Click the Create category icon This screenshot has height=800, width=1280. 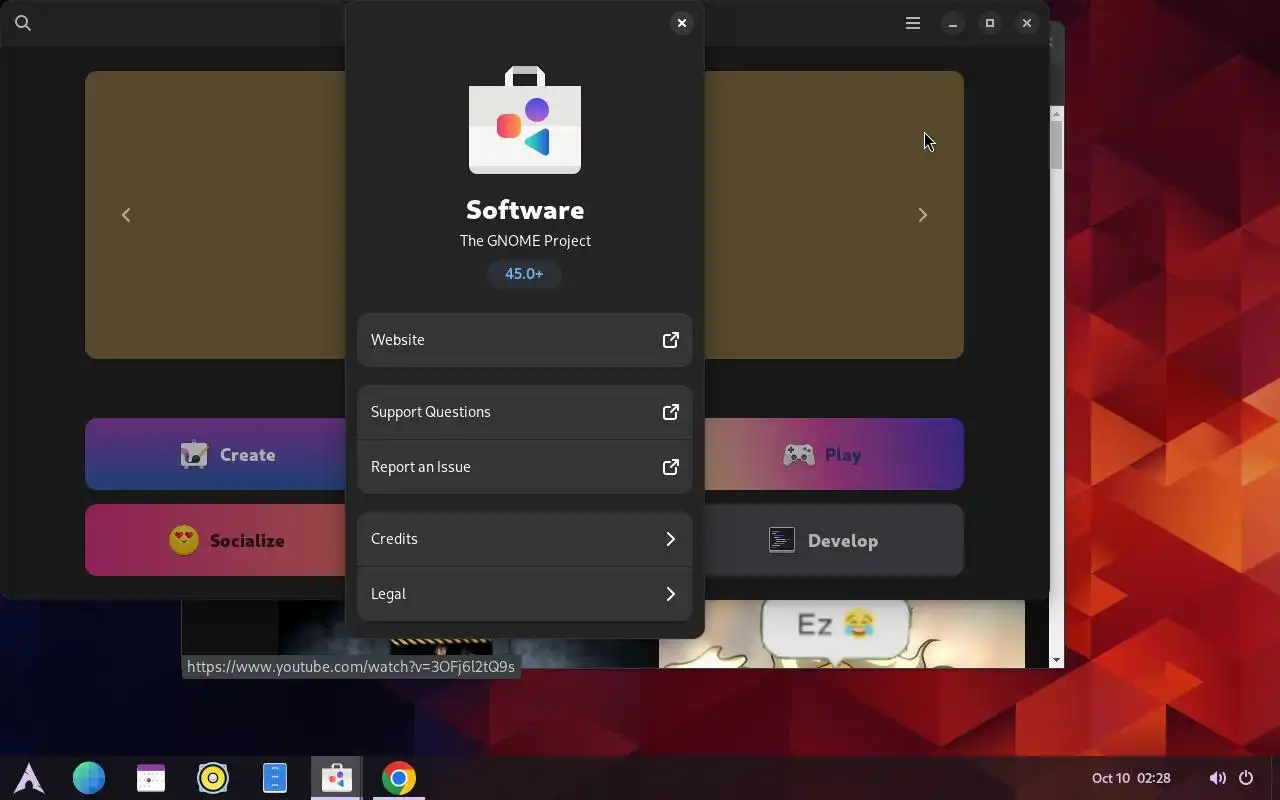tap(194, 455)
